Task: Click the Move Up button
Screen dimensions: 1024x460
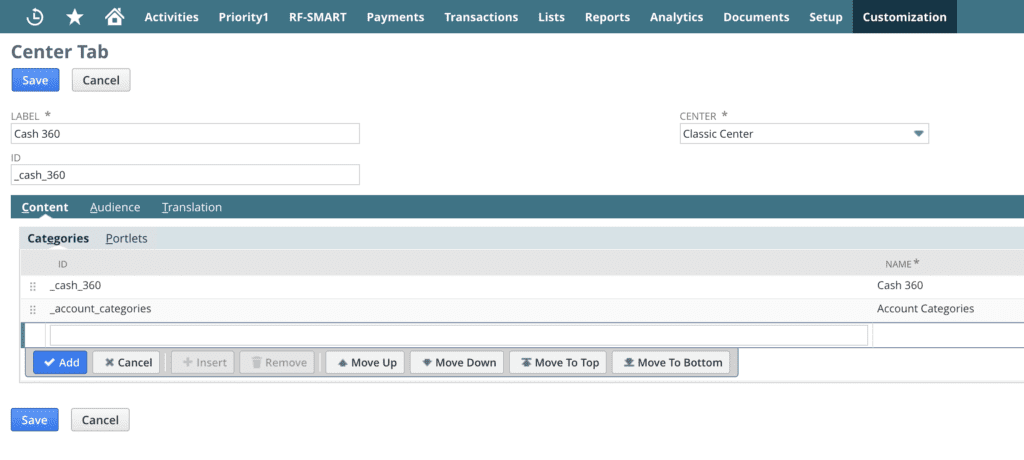Action: (365, 362)
